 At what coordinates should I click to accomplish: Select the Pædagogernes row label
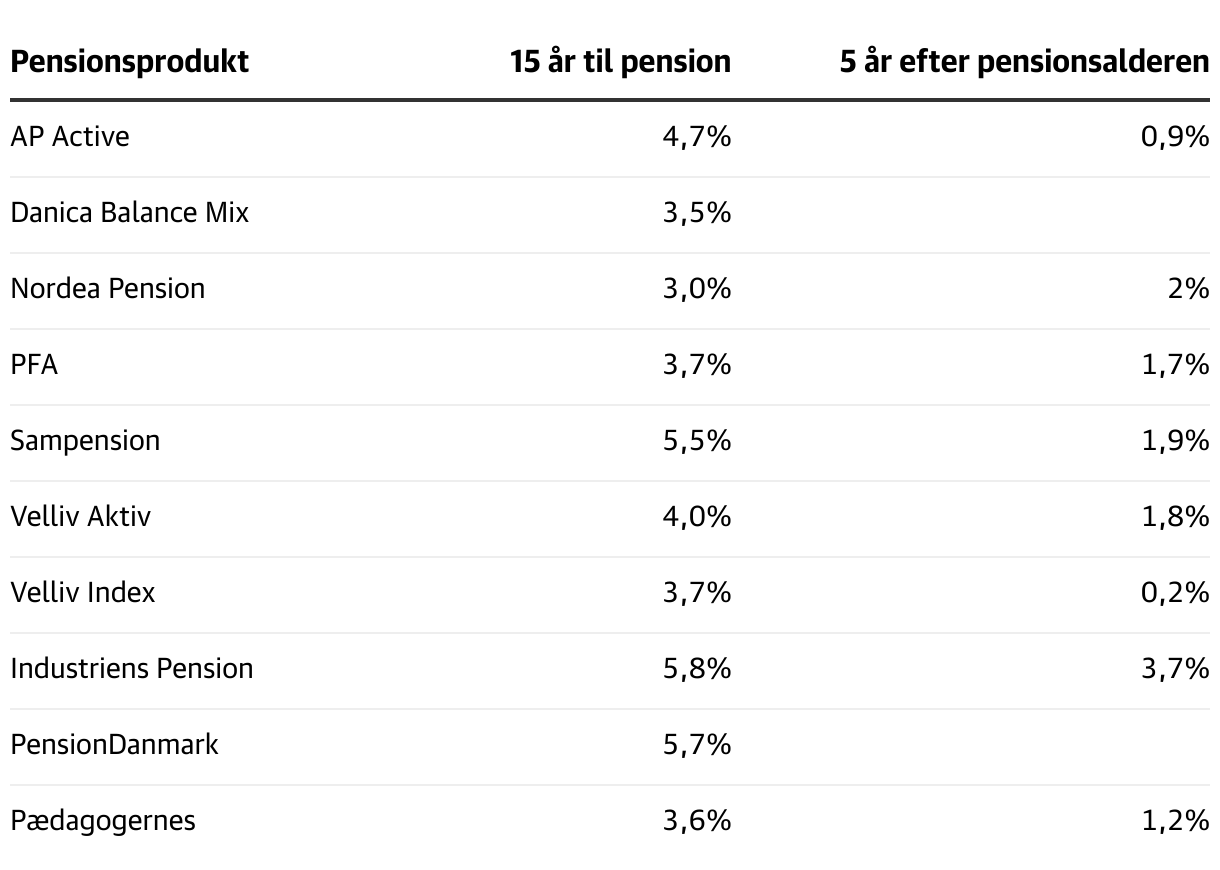pyautogui.click(x=103, y=821)
